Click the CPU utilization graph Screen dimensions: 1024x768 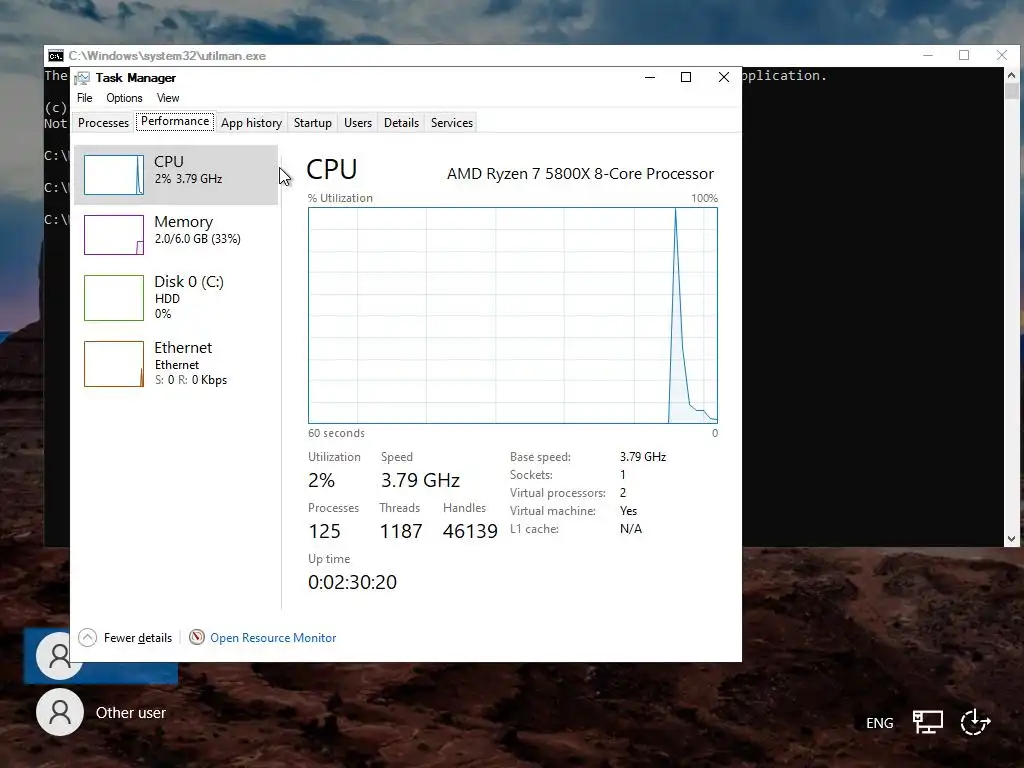pos(513,315)
